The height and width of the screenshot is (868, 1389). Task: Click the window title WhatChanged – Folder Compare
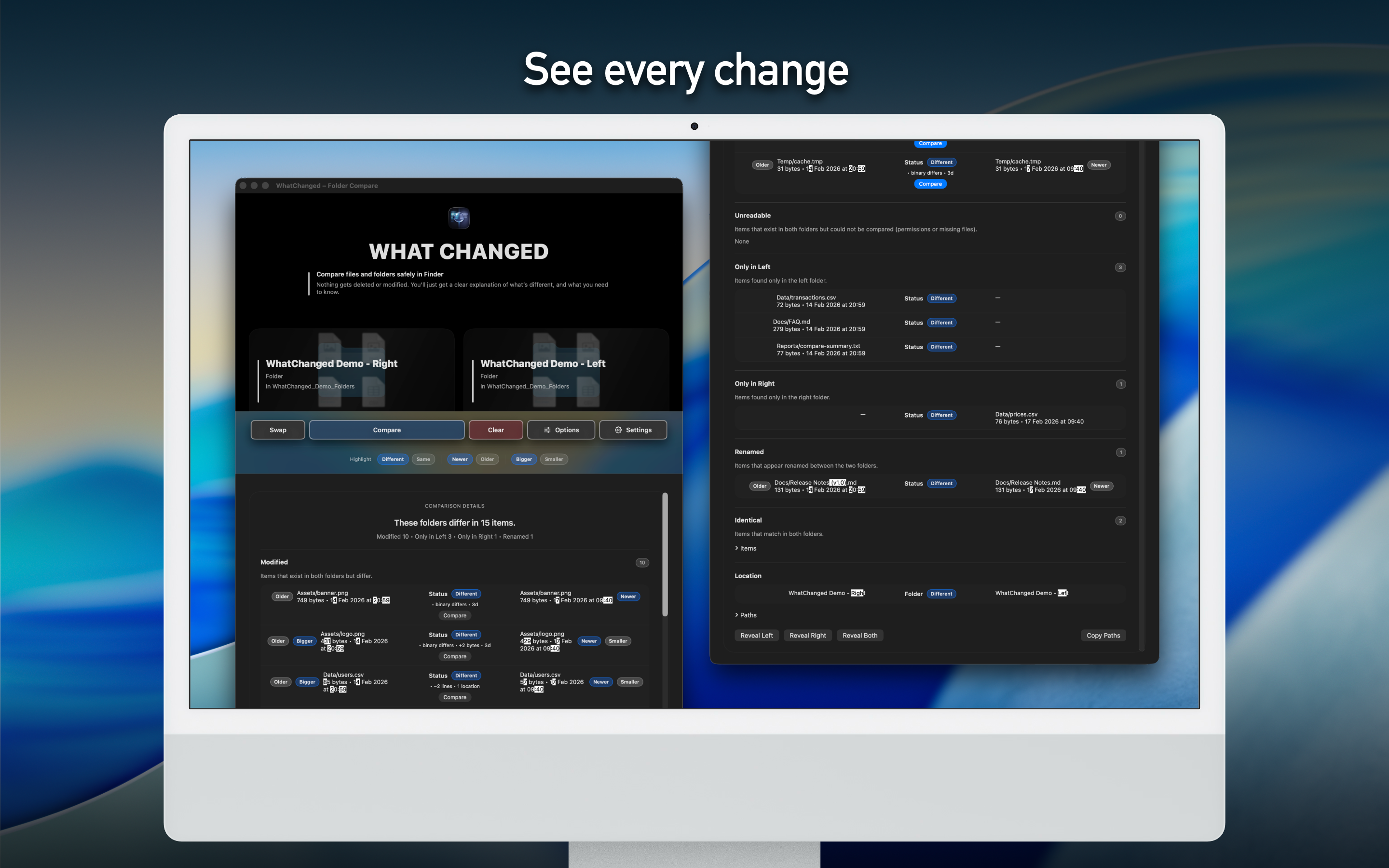pos(327,186)
